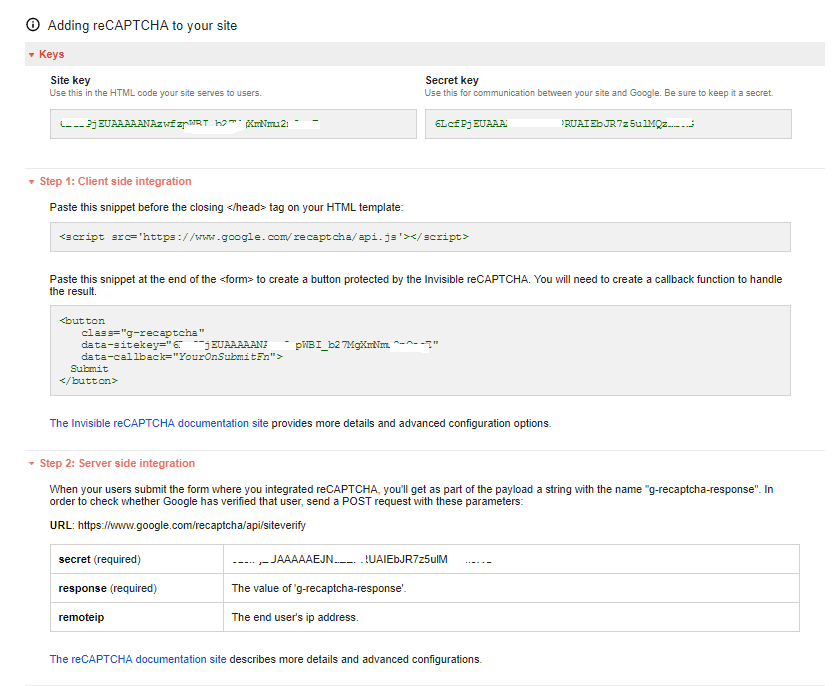Click the 'Secret key' label
839x686 pixels.
pos(452,80)
